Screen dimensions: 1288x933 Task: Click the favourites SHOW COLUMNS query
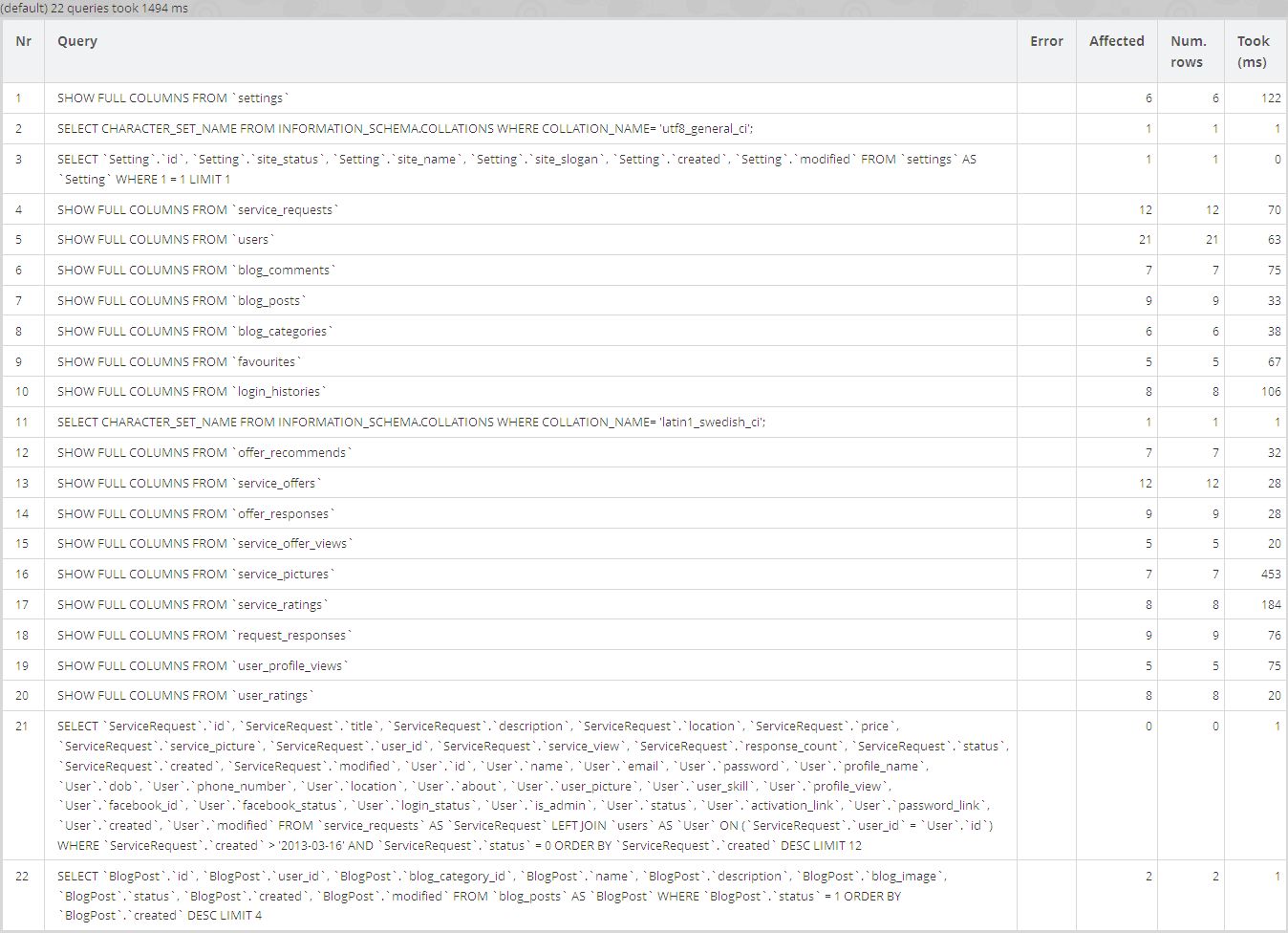click(x=177, y=361)
